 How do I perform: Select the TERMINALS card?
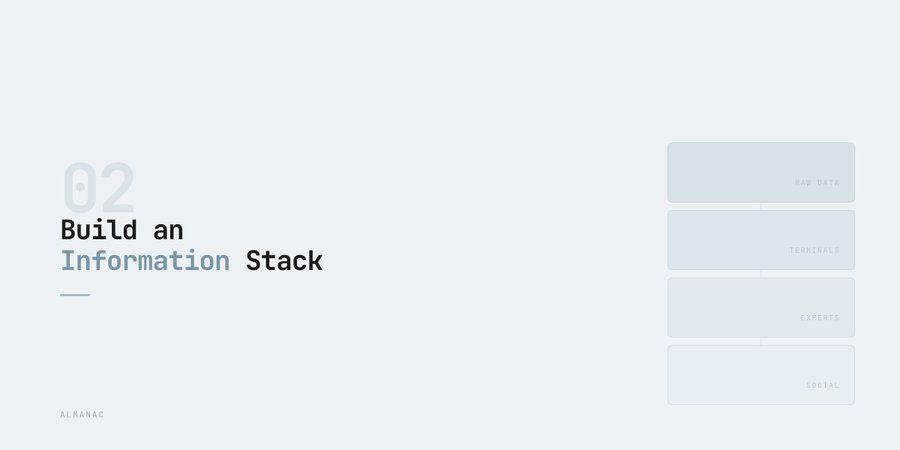pos(760,239)
